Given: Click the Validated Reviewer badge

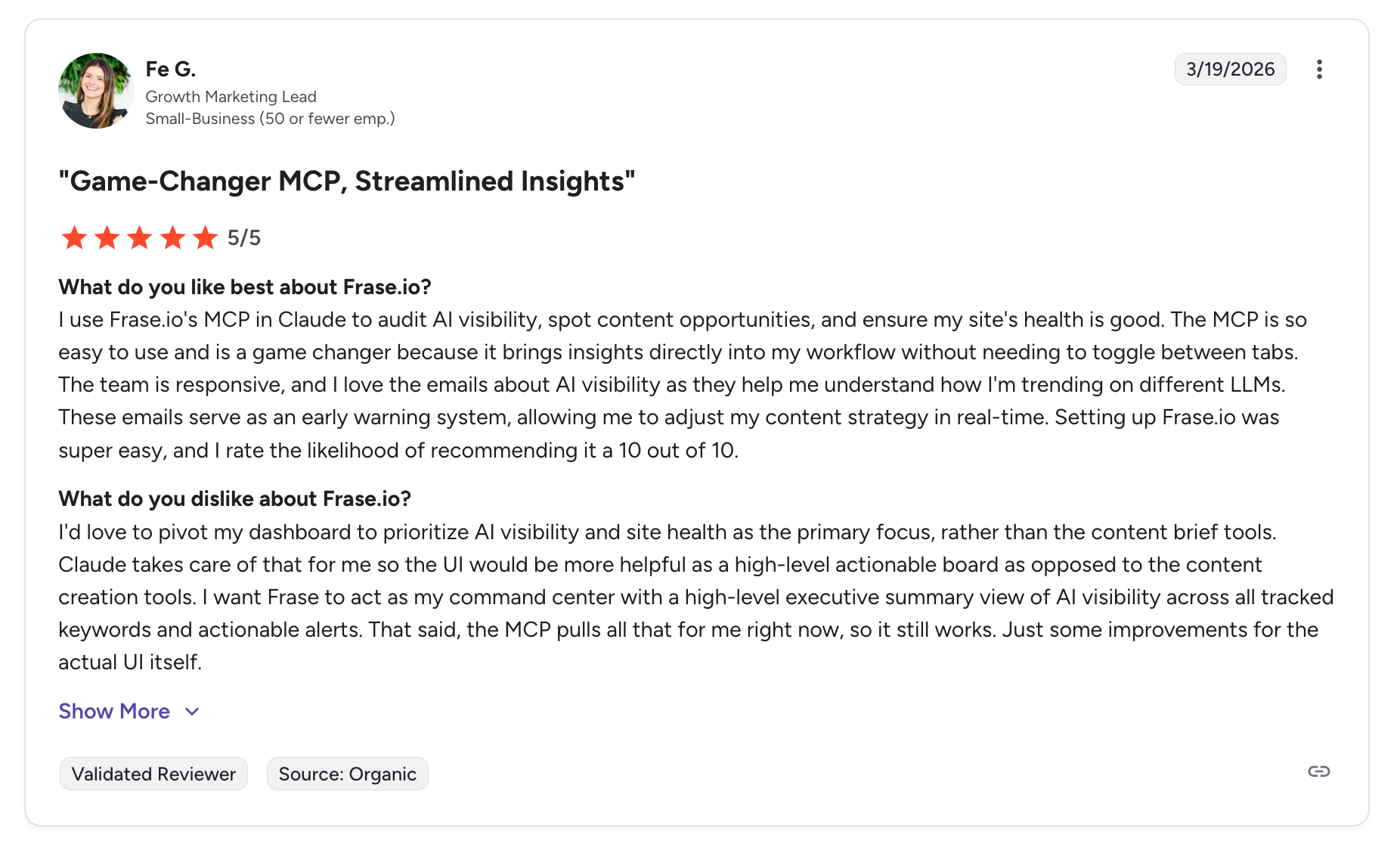Looking at the screenshot, I should [153, 774].
